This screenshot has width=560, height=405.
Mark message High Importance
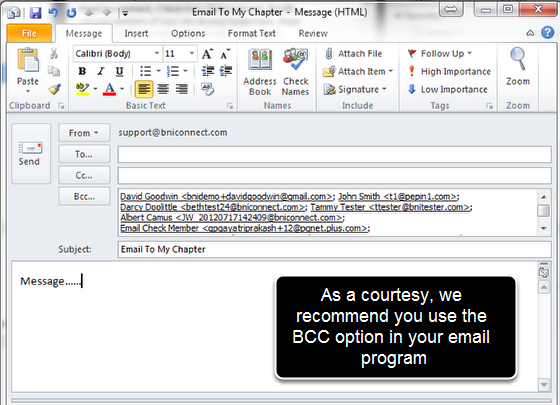(449, 71)
